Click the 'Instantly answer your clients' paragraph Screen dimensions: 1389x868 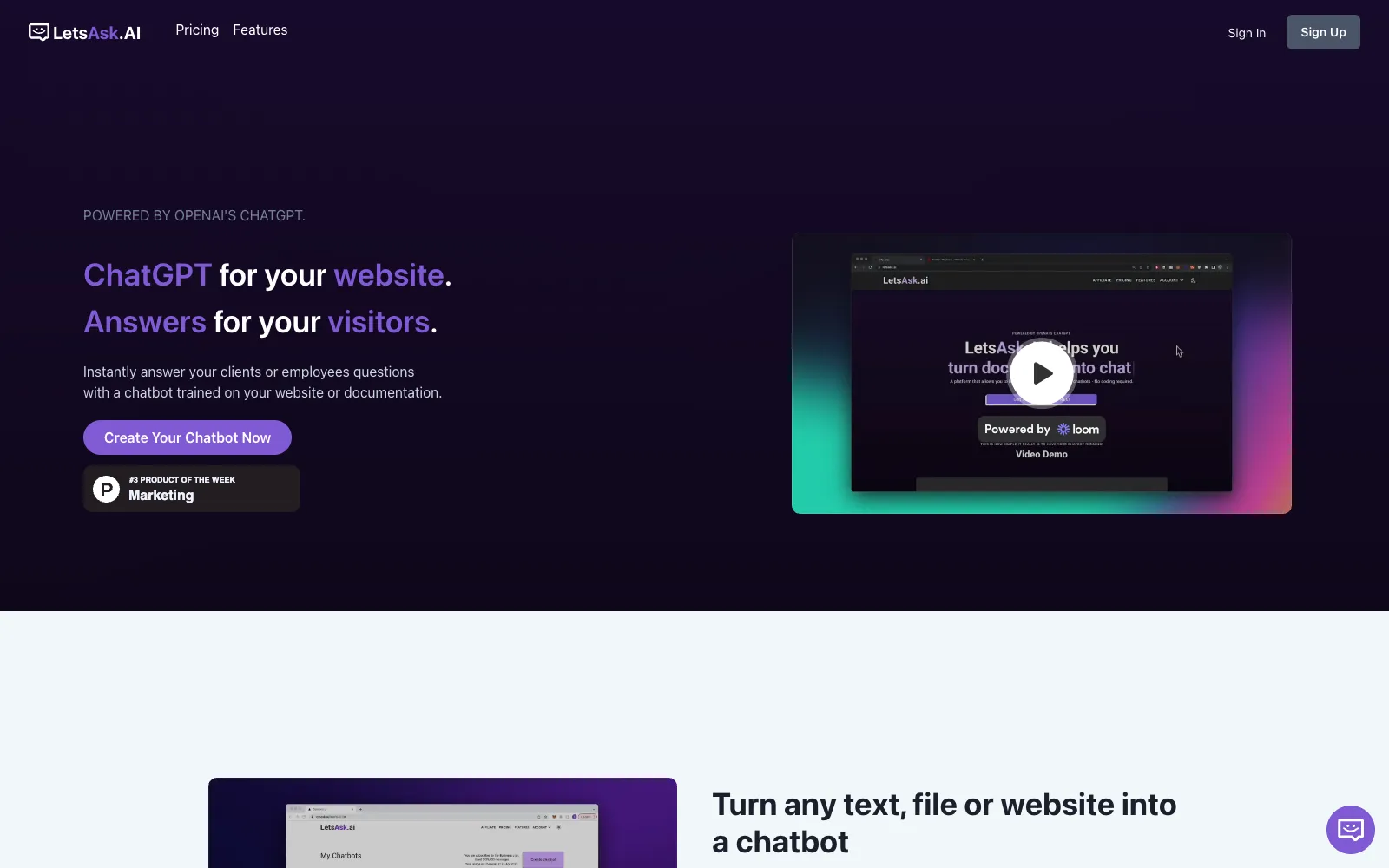[262, 382]
